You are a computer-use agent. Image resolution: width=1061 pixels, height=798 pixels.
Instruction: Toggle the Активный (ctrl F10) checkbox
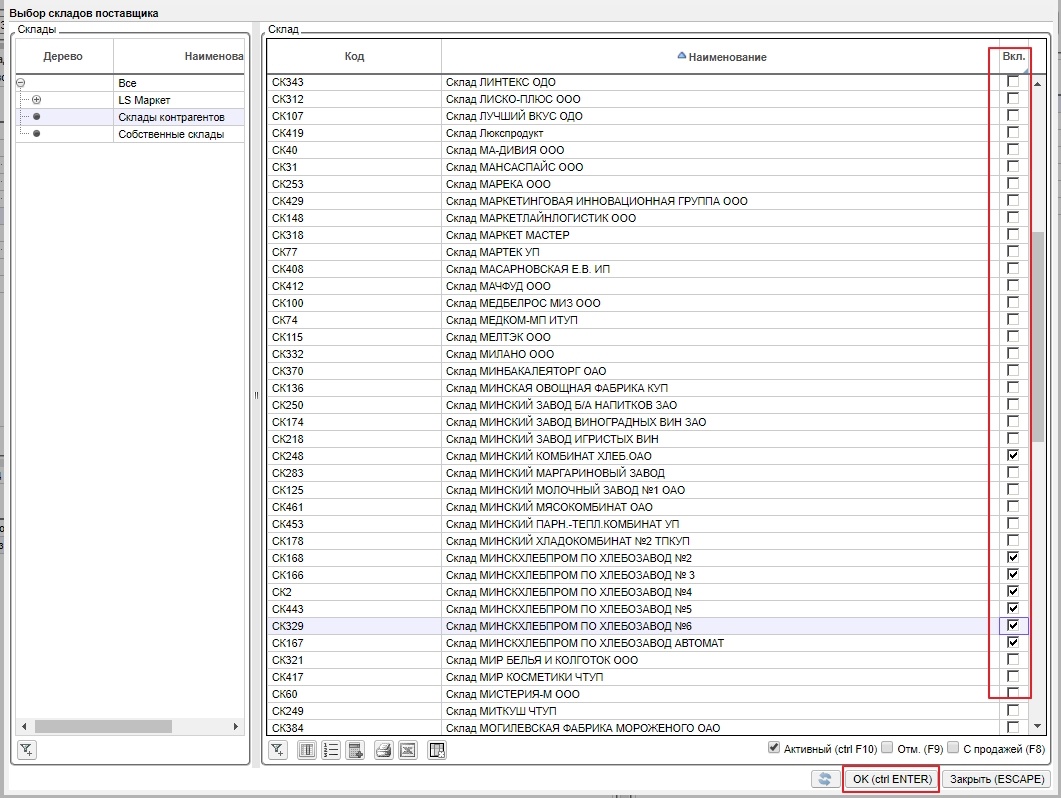click(x=773, y=747)
